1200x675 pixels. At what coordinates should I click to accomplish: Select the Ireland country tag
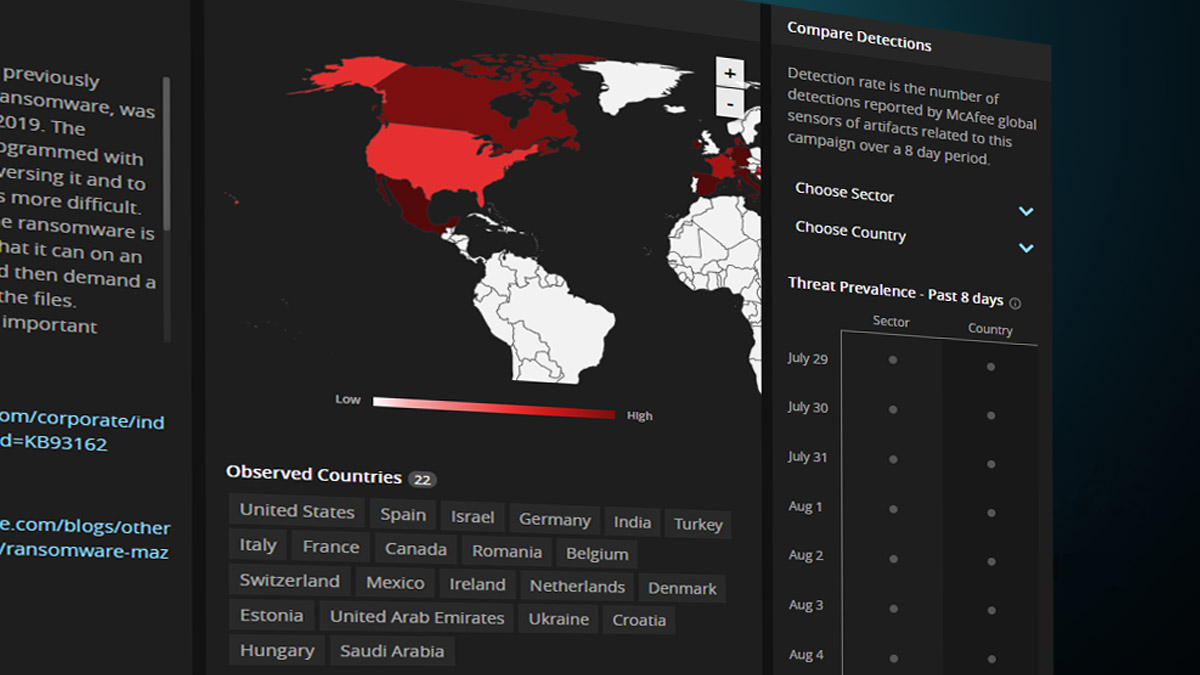[x=477, y=584]
